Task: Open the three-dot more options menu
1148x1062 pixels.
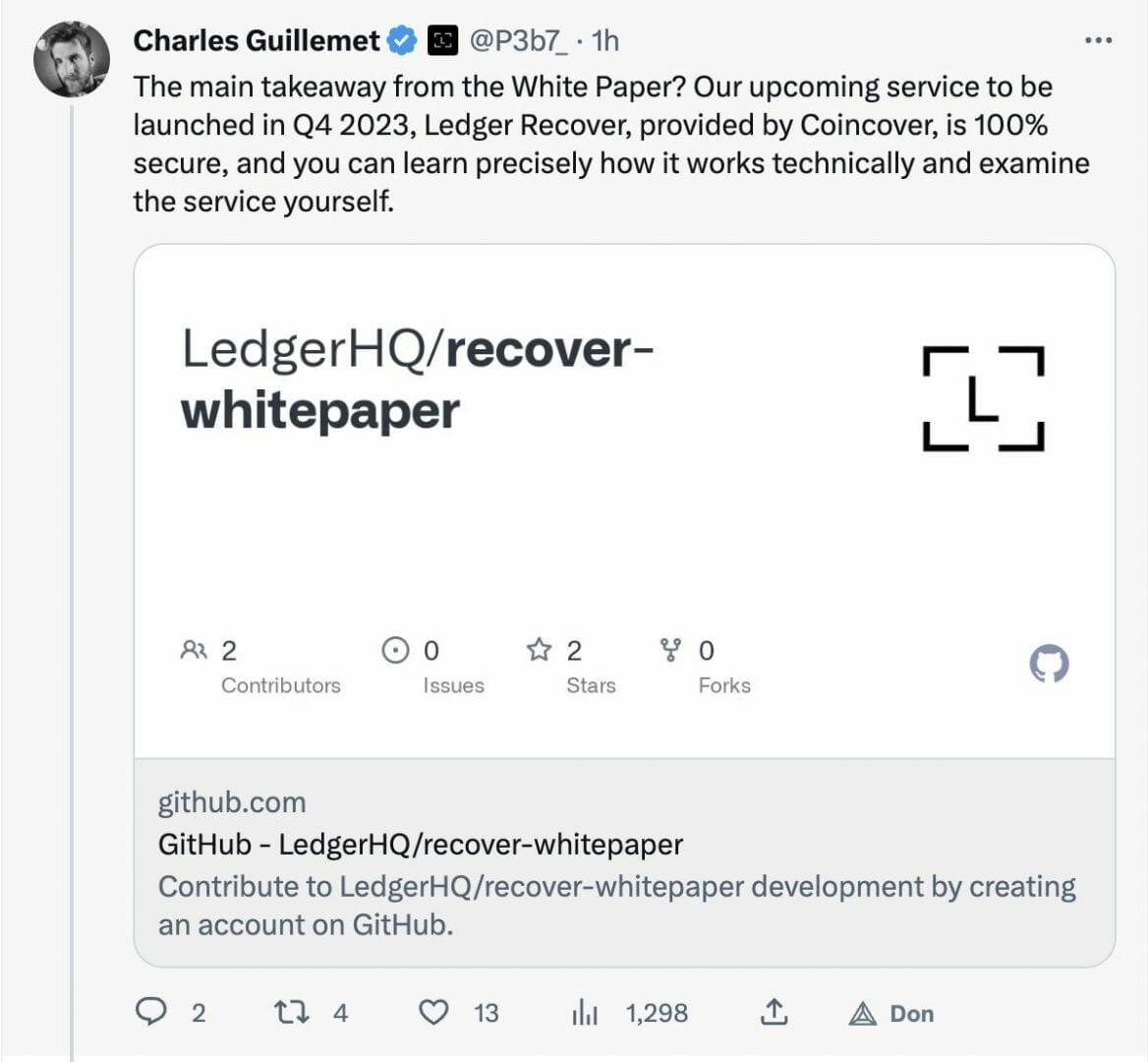Action: [1098, 41]
